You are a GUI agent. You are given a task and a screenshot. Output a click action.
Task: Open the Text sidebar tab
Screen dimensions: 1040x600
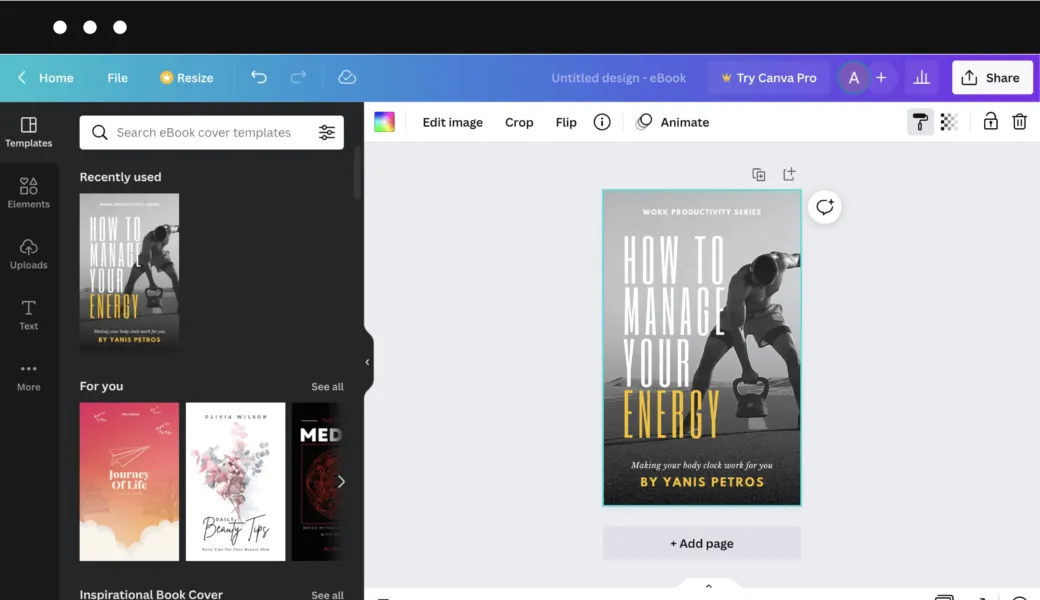(x=29, y=315)
